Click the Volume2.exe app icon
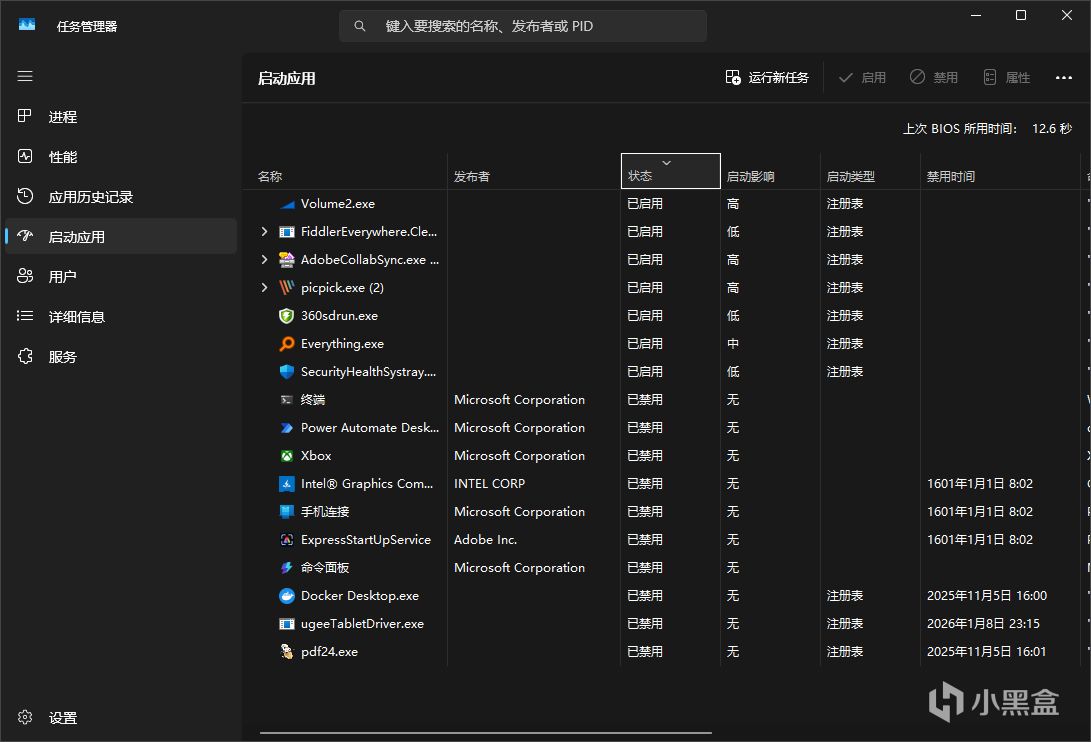1091x742 pixels. 287,204
